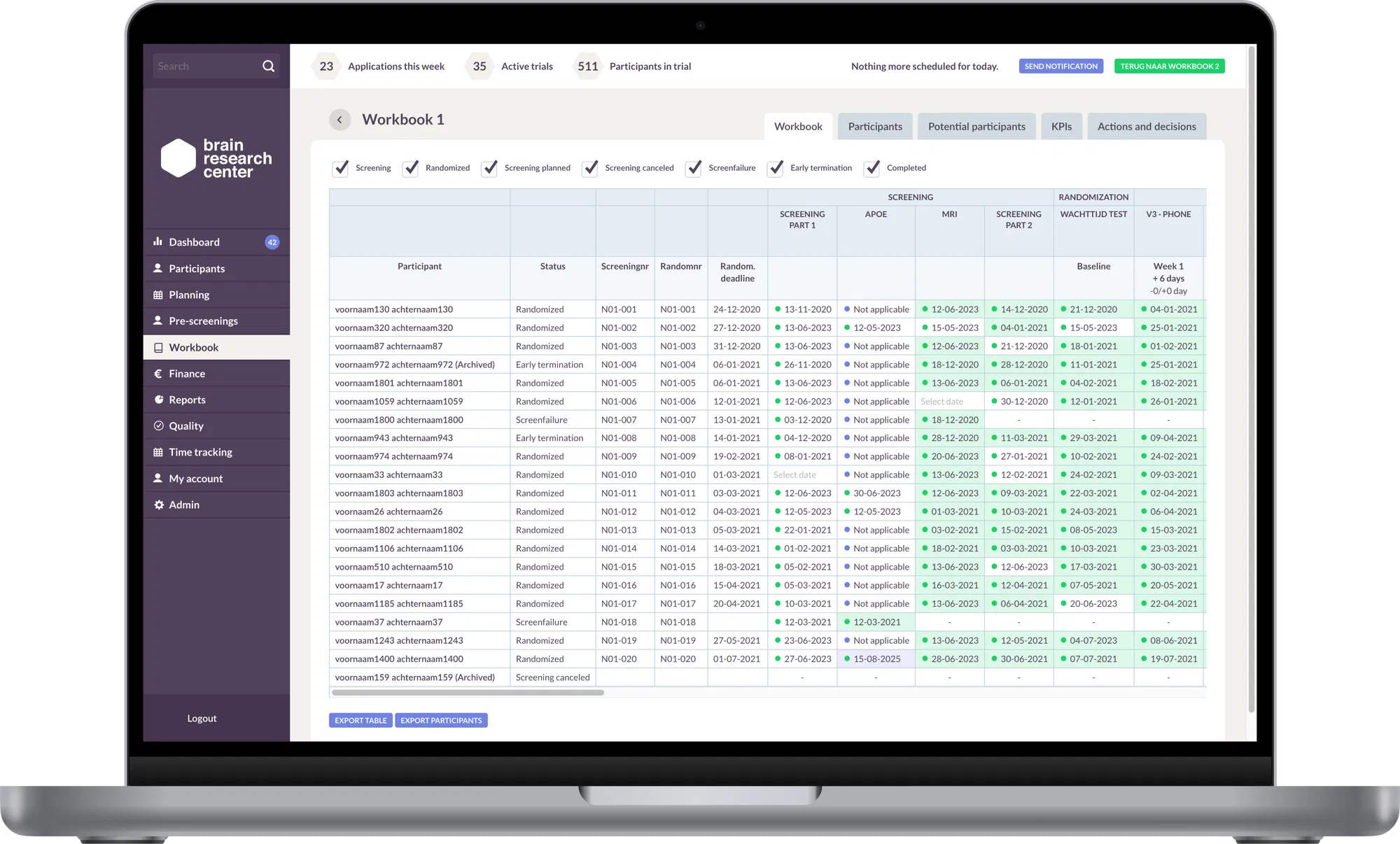Click the EXPORT PARTICIPANTS button
1400x844 pixels.
pyautogui.click(x=441, y=720)
